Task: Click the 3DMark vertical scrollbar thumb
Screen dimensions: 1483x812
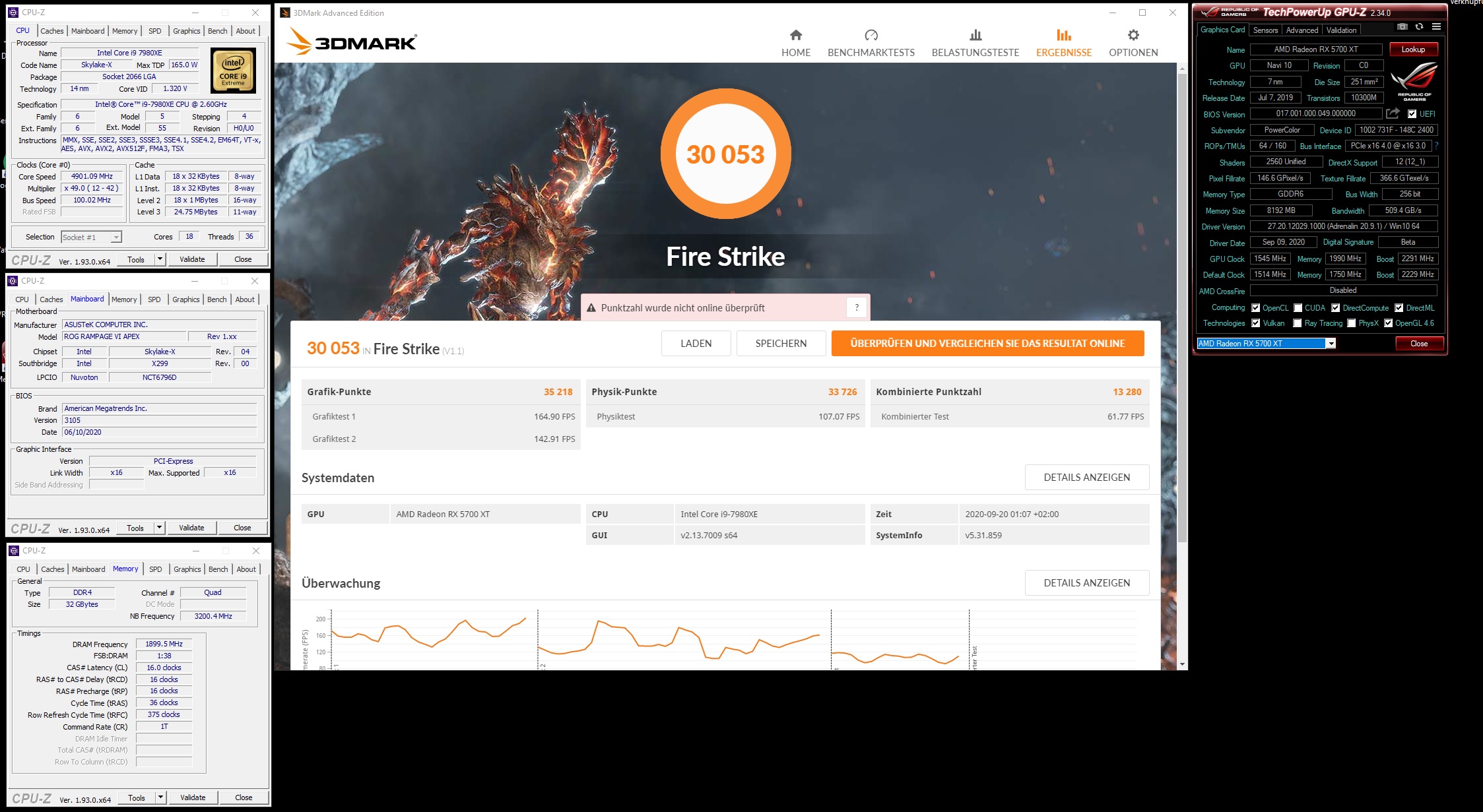Action: (1181, 309)
